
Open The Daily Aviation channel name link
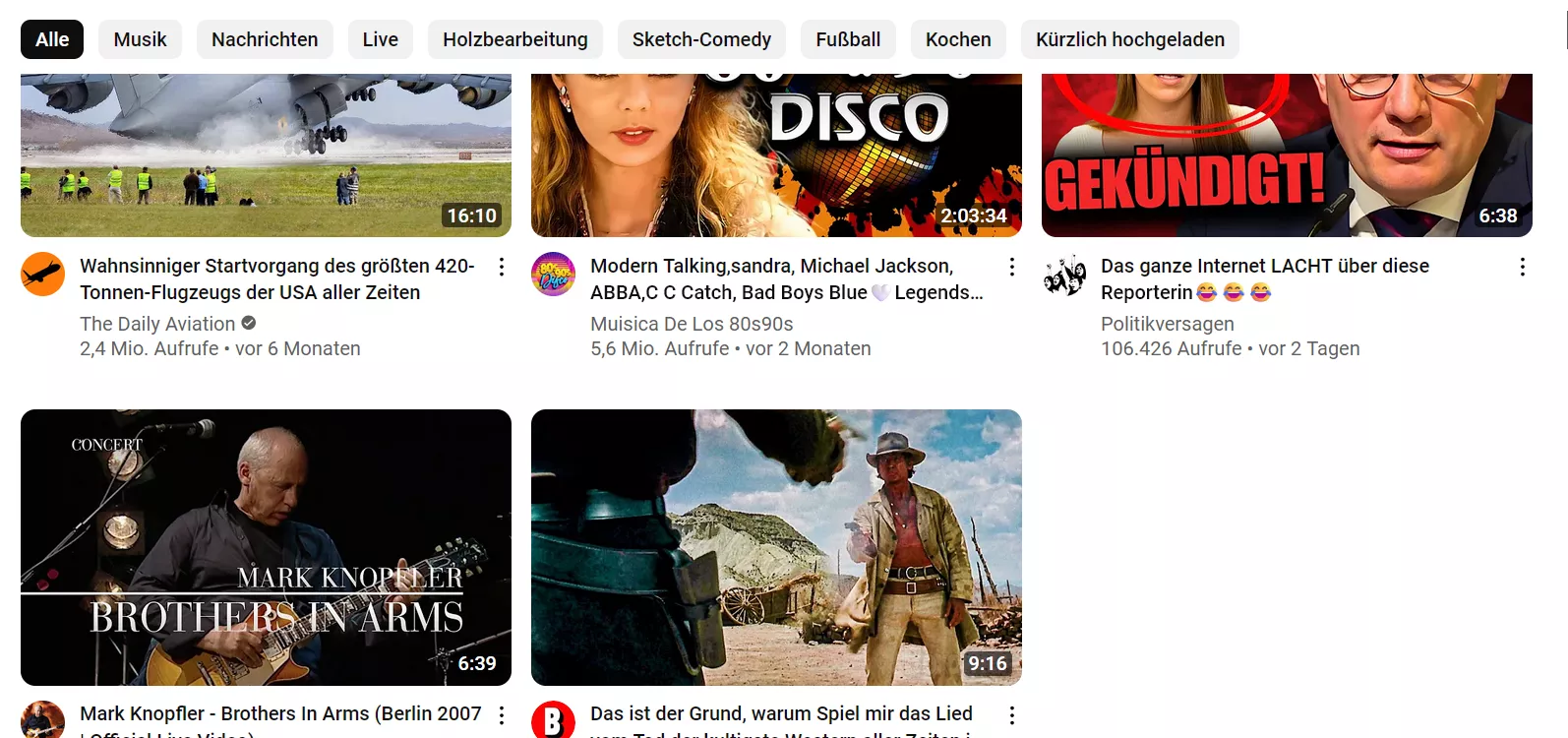point(157,324)
